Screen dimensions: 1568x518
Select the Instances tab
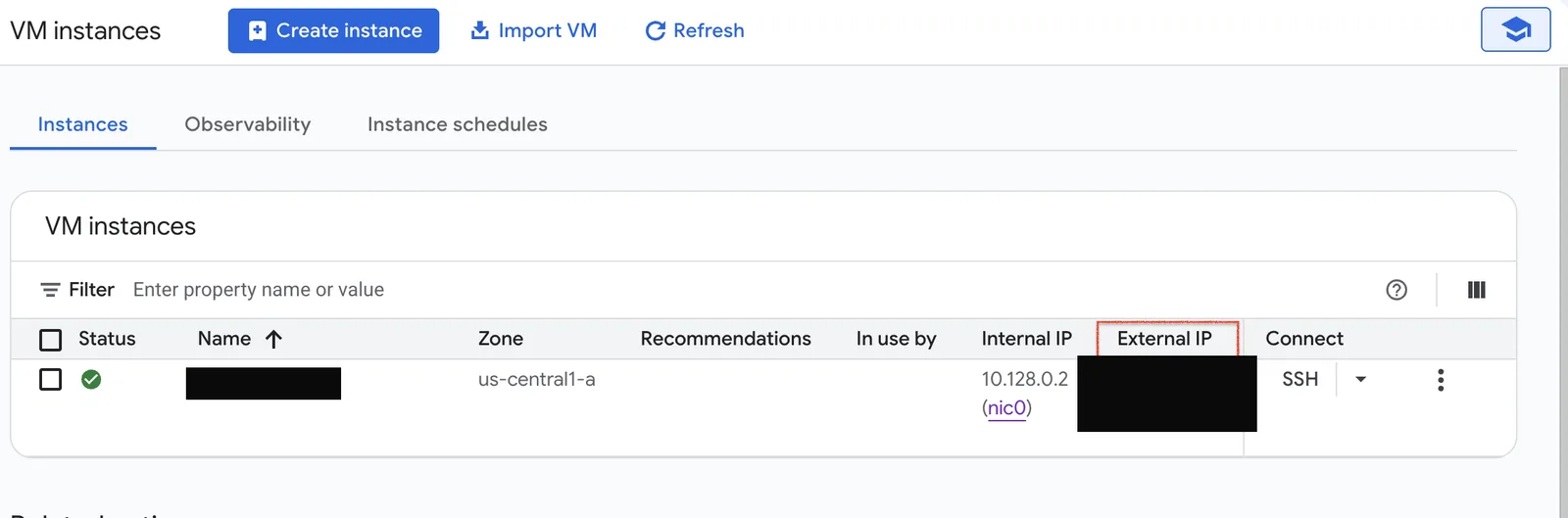pyautogui.click(x=83, y=124)
